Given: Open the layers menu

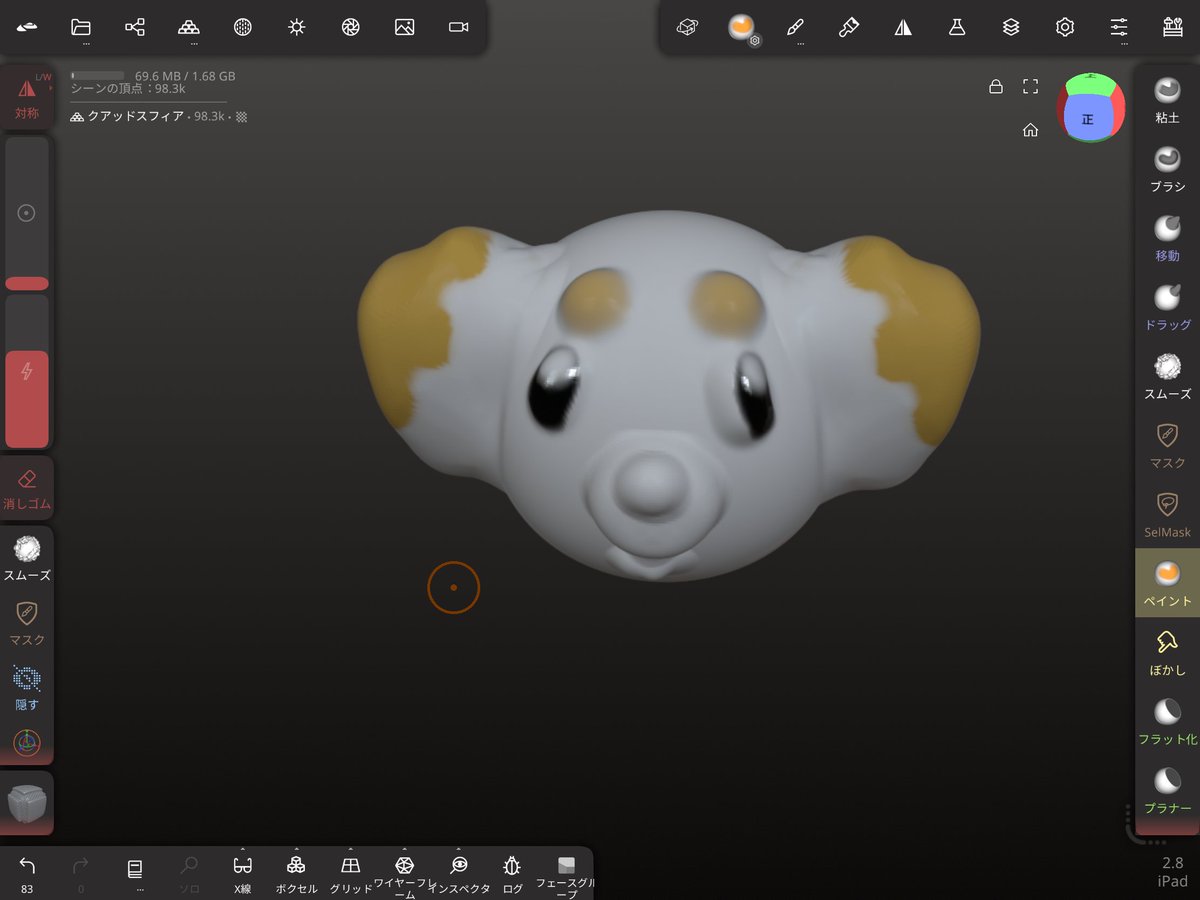Looking at the screenshot, I should click(1011, 27).
